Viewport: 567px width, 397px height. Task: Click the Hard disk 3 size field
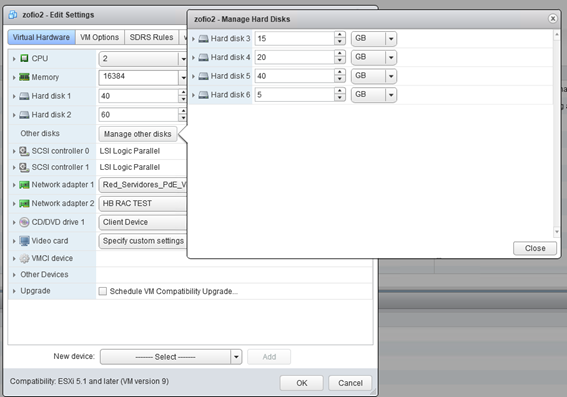pyautogui.click(x=295, y=38)
